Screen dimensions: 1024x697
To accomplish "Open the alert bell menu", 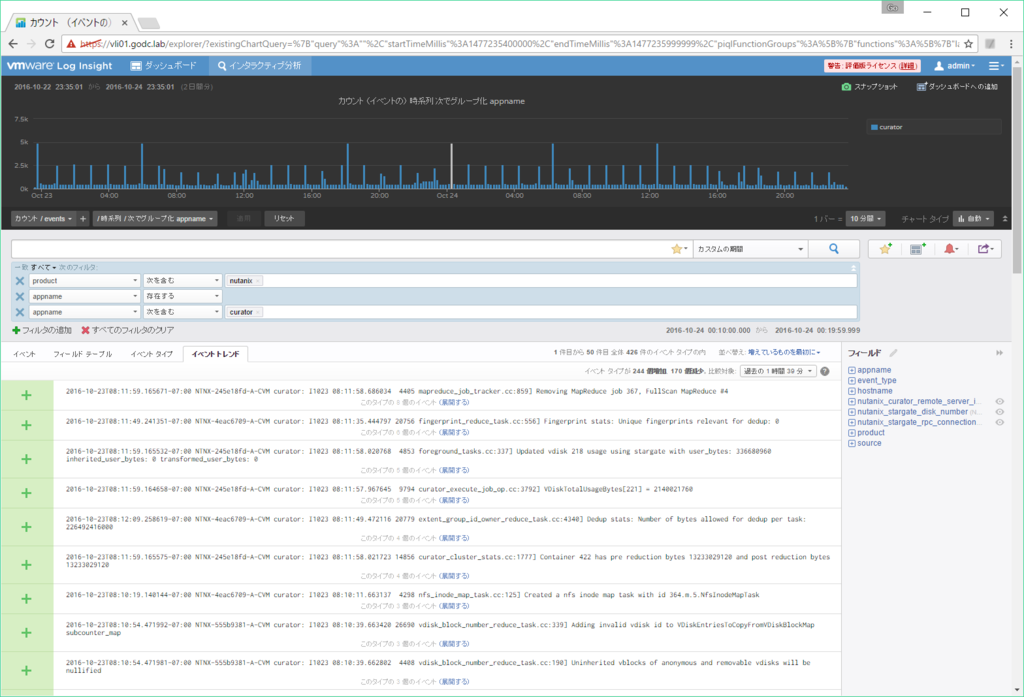I will tap(951, 249).
